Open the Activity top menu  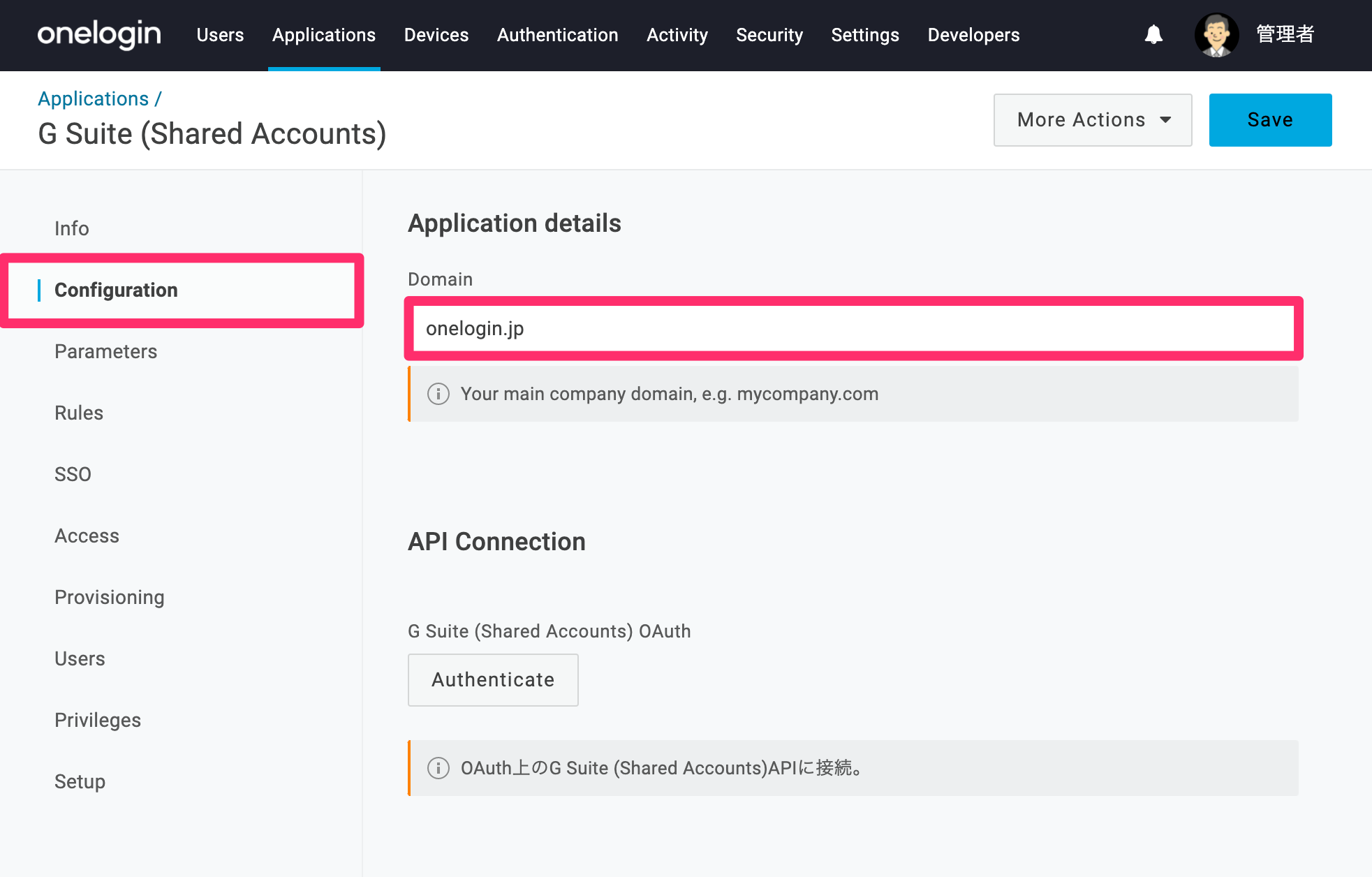point(677,35)
